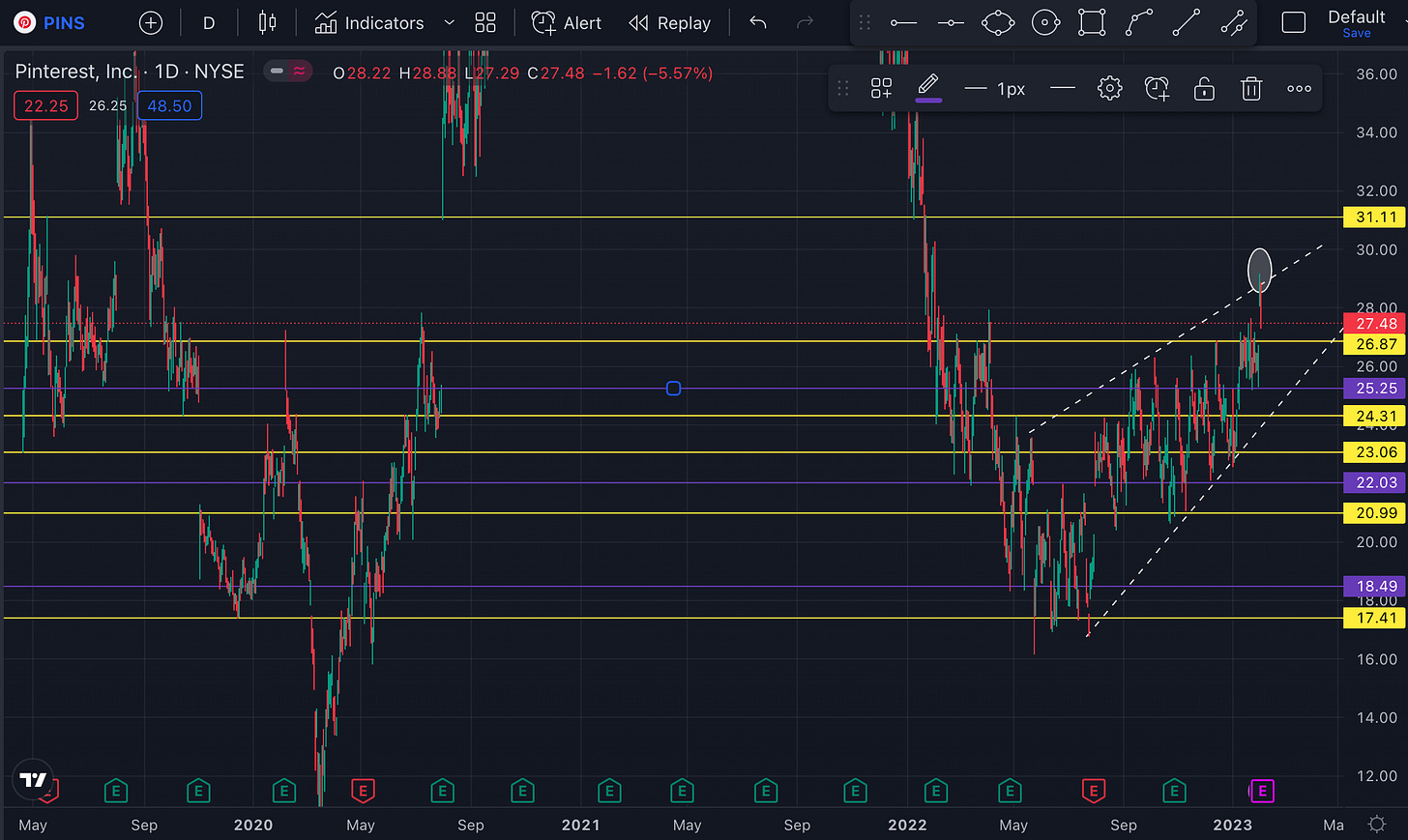
Task: Toggle lock on the selected drawing
Action: (1204, 89)
